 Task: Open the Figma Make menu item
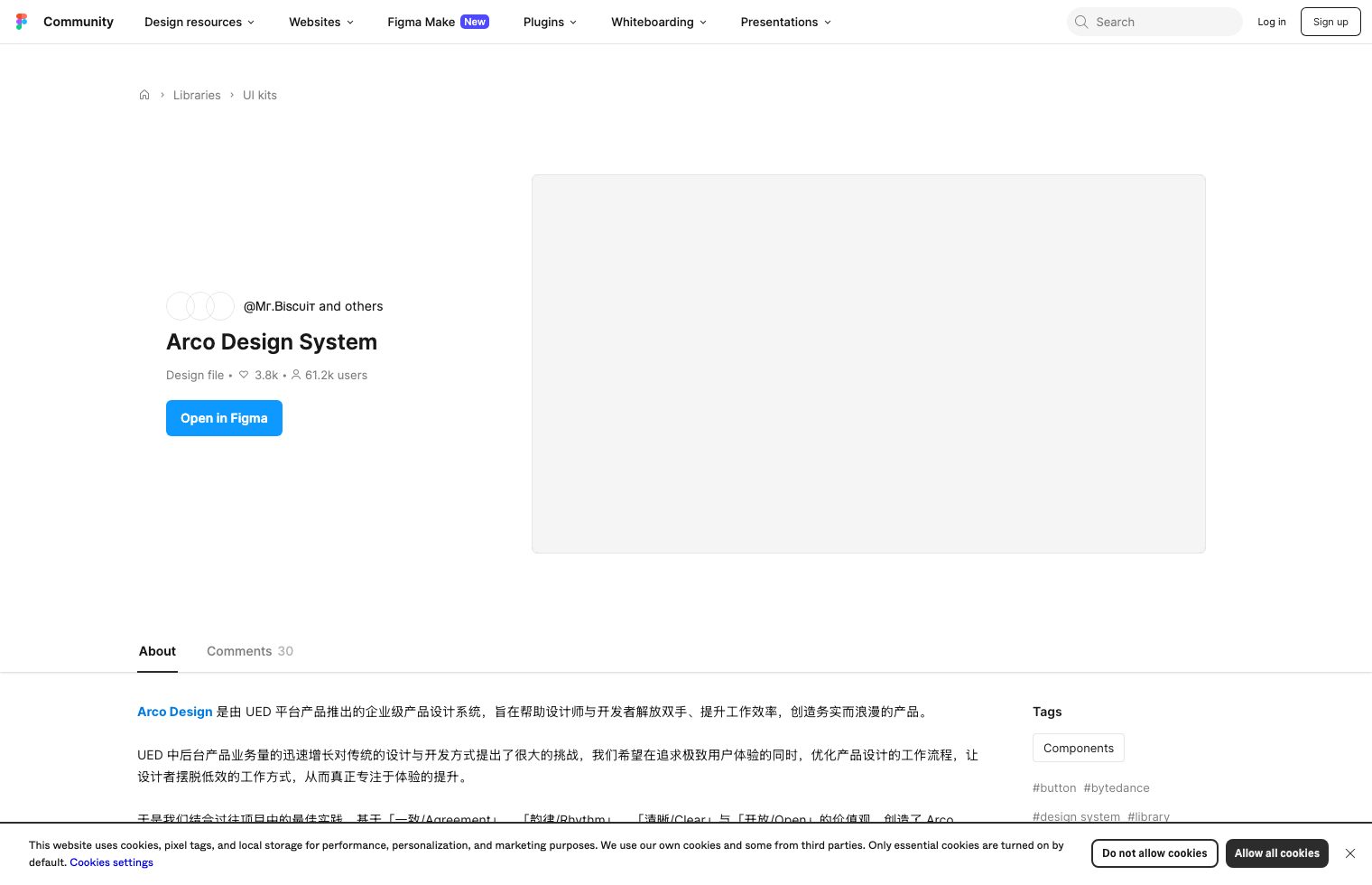pos(421,22)
